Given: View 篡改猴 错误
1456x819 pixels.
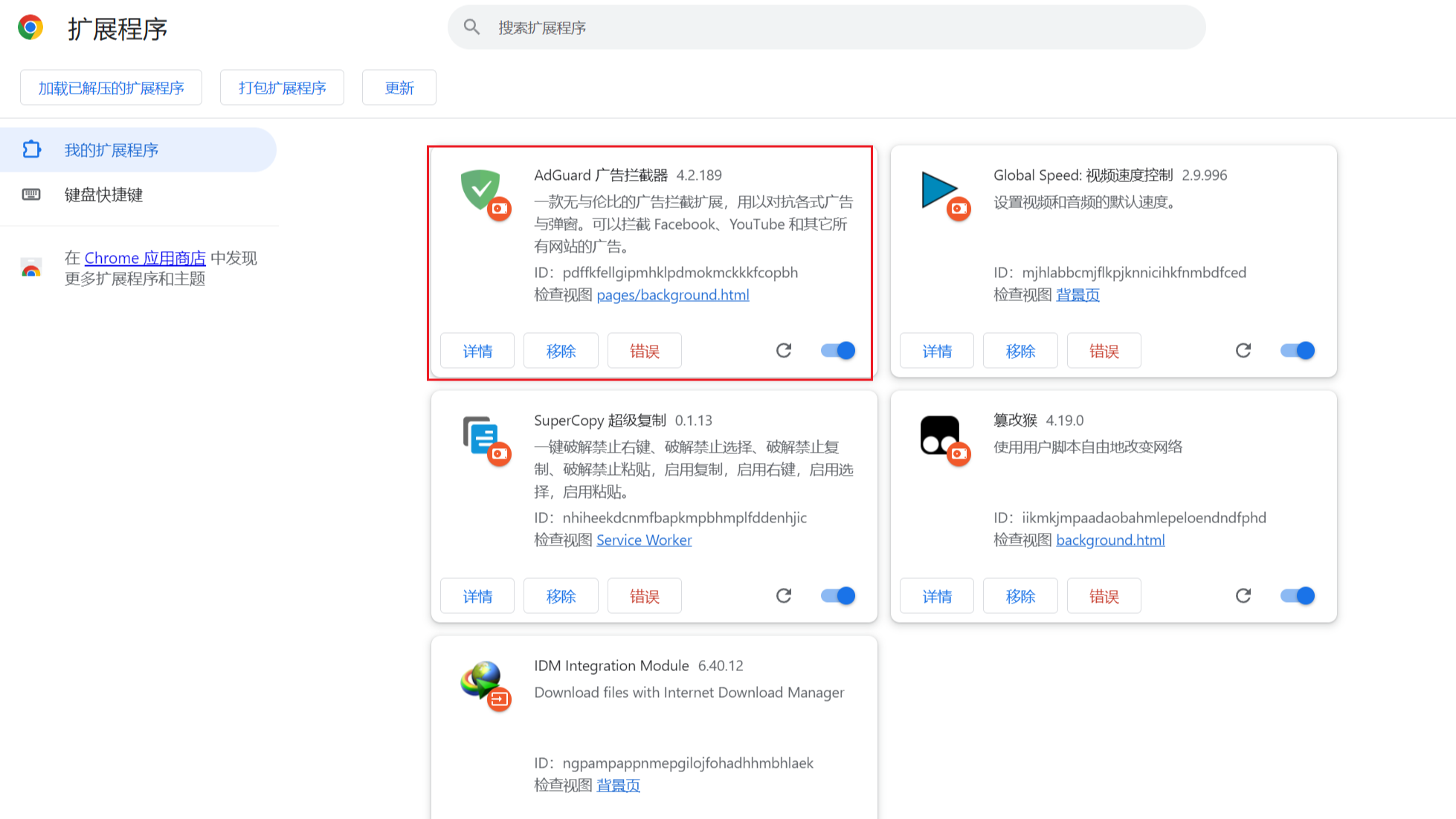Looking at the screenshot, I should click(1104, 596).
